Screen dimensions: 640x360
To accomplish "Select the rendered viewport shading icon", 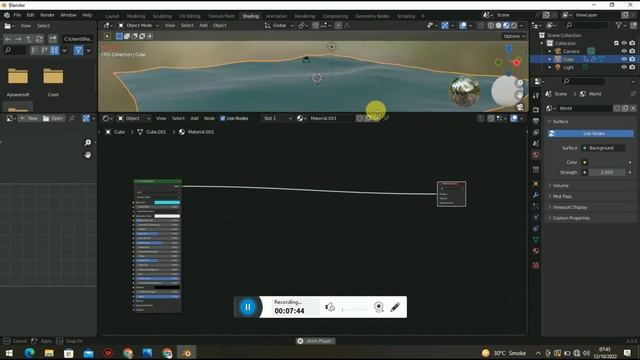I will (514, 25).
